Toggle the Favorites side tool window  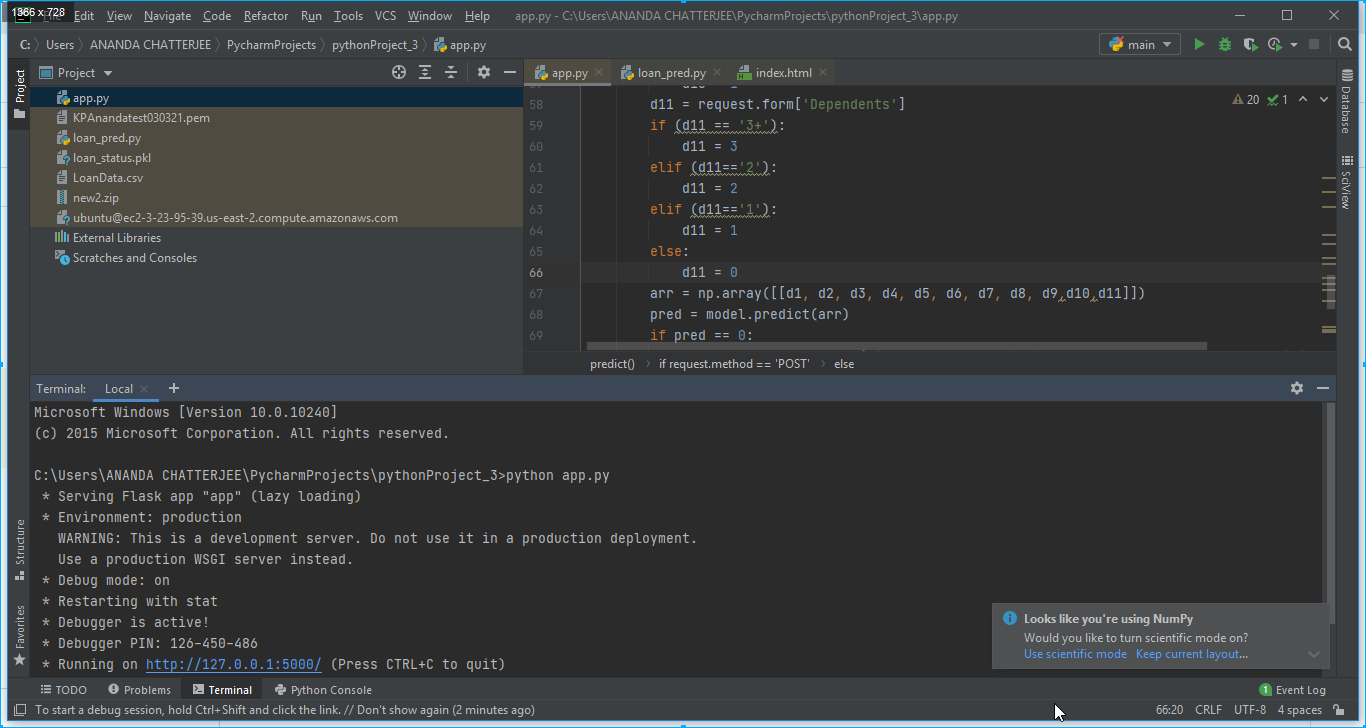tap(19, 636)
